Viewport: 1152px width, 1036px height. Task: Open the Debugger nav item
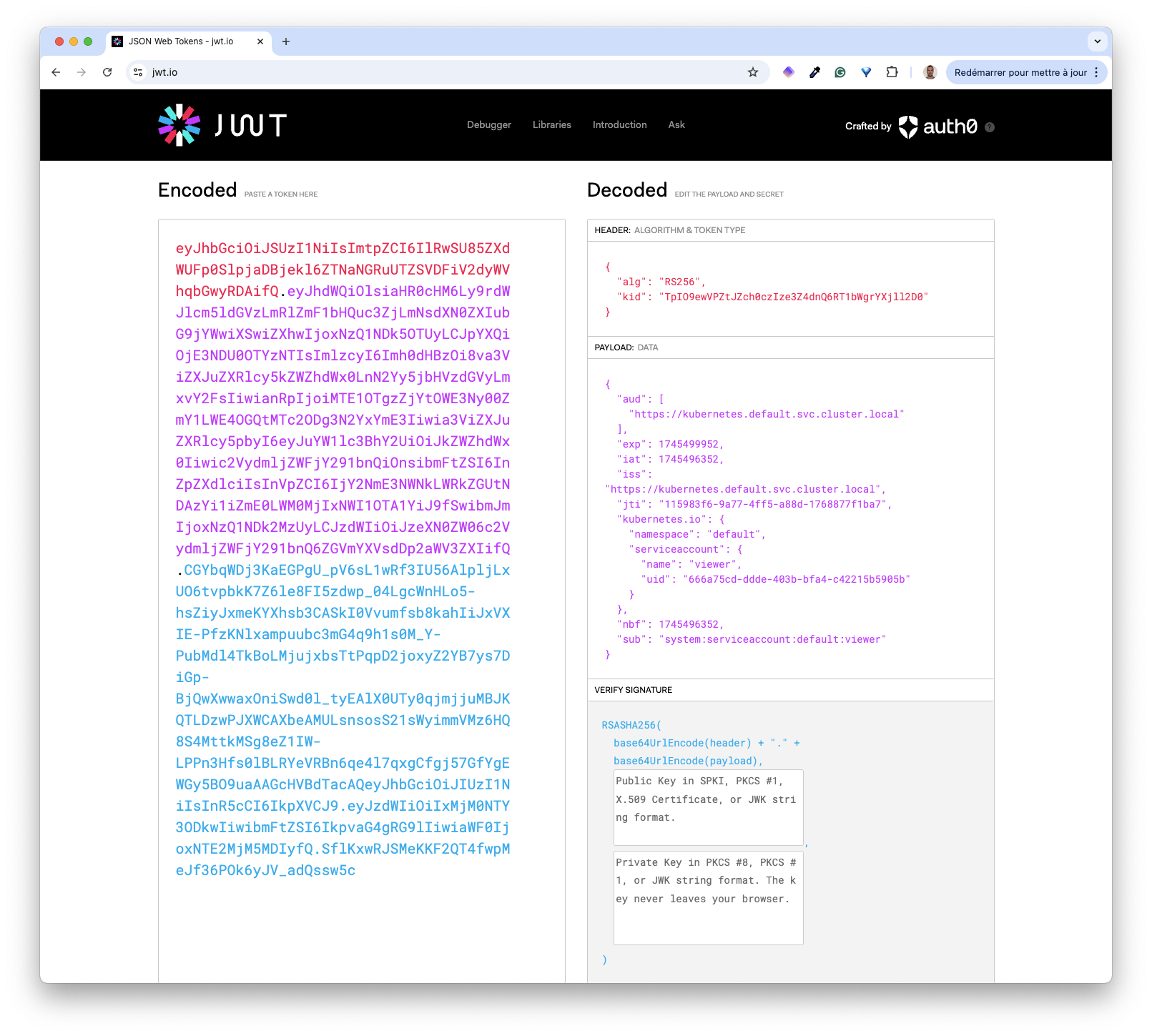pos(489,125)
